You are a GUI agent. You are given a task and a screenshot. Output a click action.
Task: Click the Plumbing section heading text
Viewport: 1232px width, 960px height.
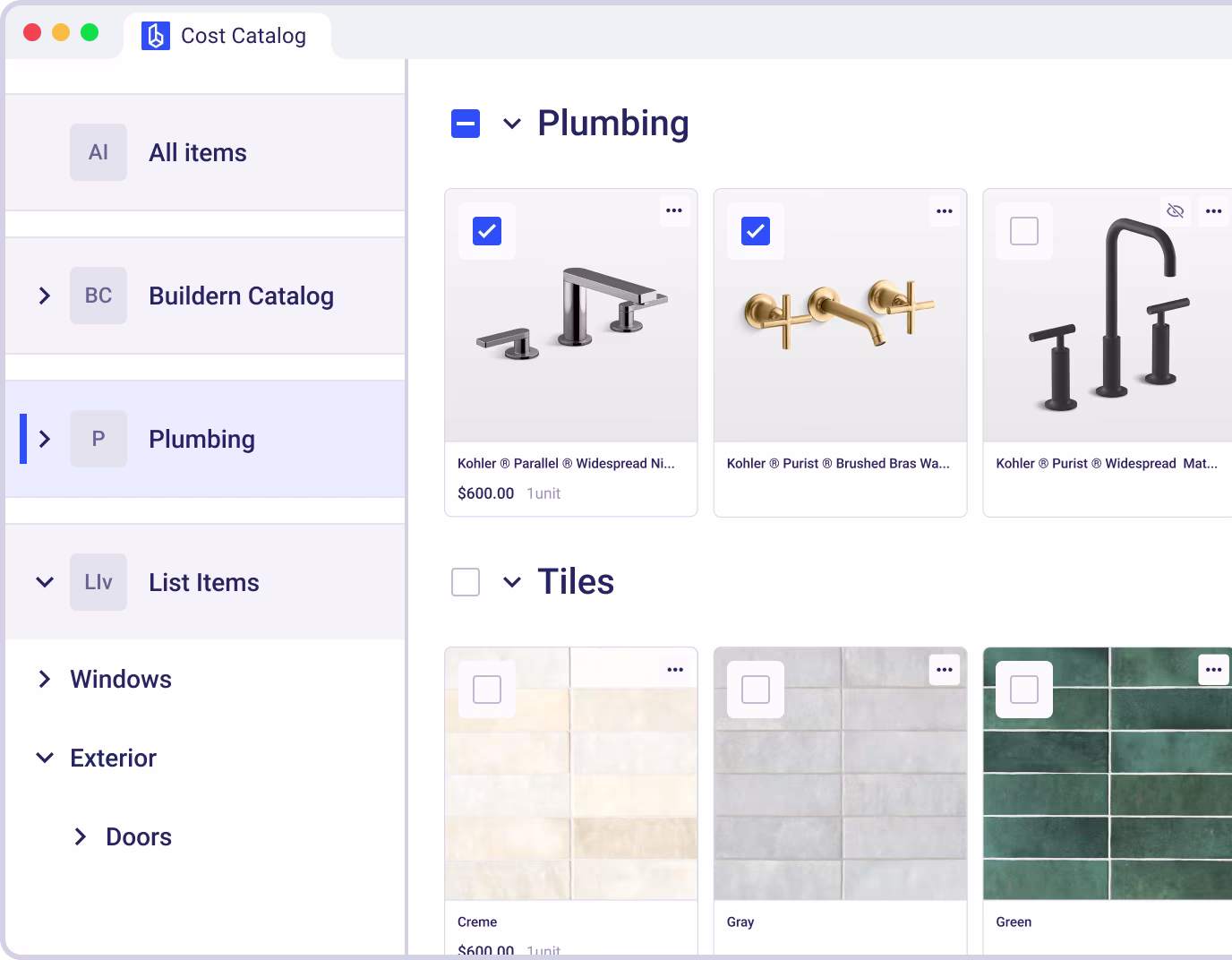[613, 124]
